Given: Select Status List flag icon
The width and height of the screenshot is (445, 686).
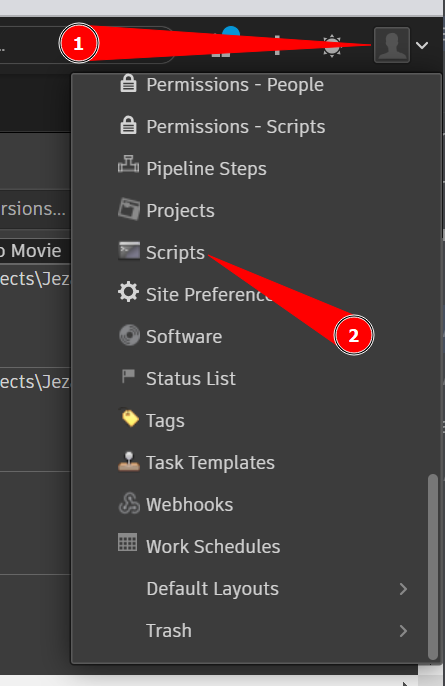Looking at the screenshot, I should pyautogui.click(x=128, y=376).
